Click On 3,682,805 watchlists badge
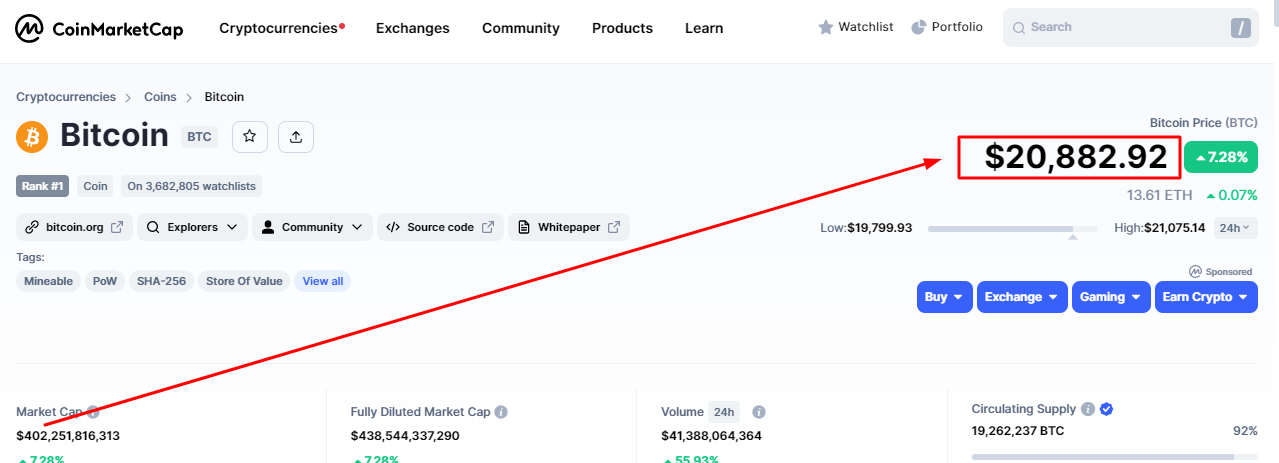Image resolution: width=1279 pixels, height=463 pixels. tap(192, 186)
